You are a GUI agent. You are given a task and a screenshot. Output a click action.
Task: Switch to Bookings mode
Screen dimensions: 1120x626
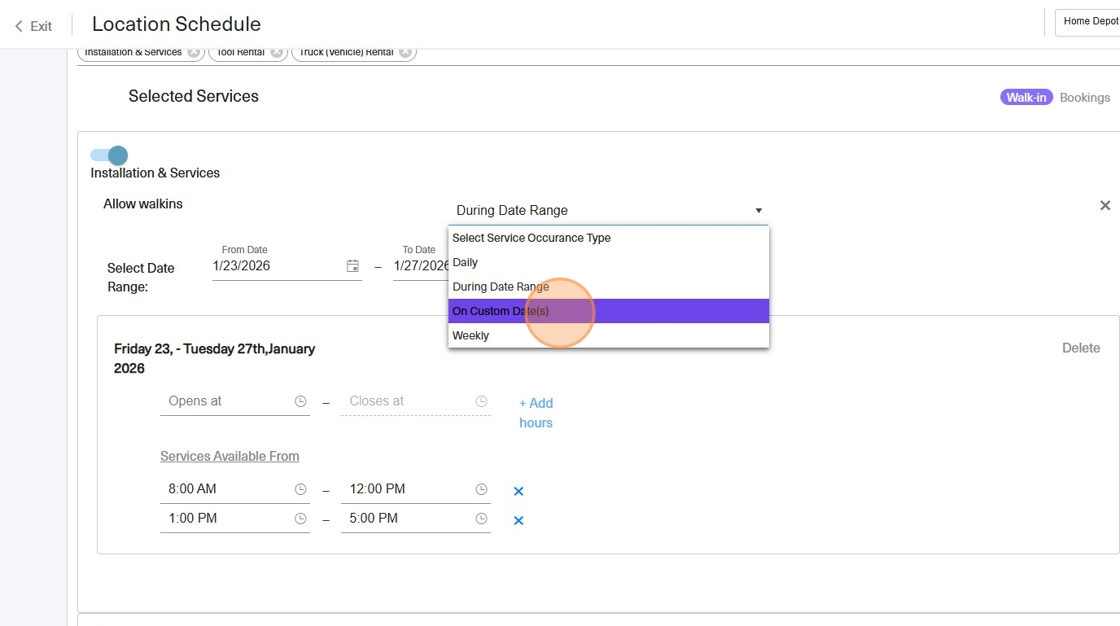pos(1085,97)
